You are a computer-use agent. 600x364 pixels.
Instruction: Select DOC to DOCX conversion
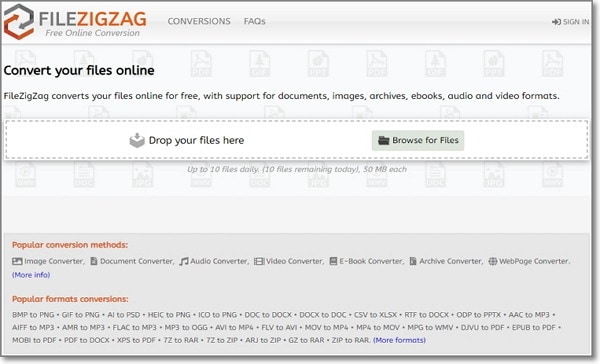(x=268, y=315)
